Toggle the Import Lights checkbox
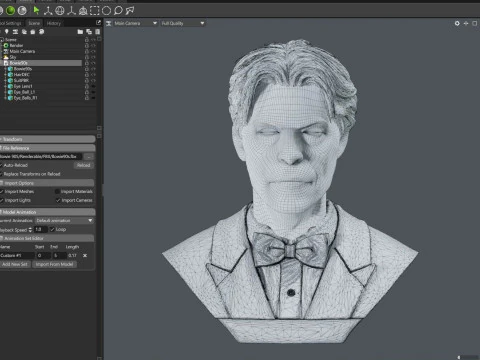480x360 pixels. click(1, 200)
